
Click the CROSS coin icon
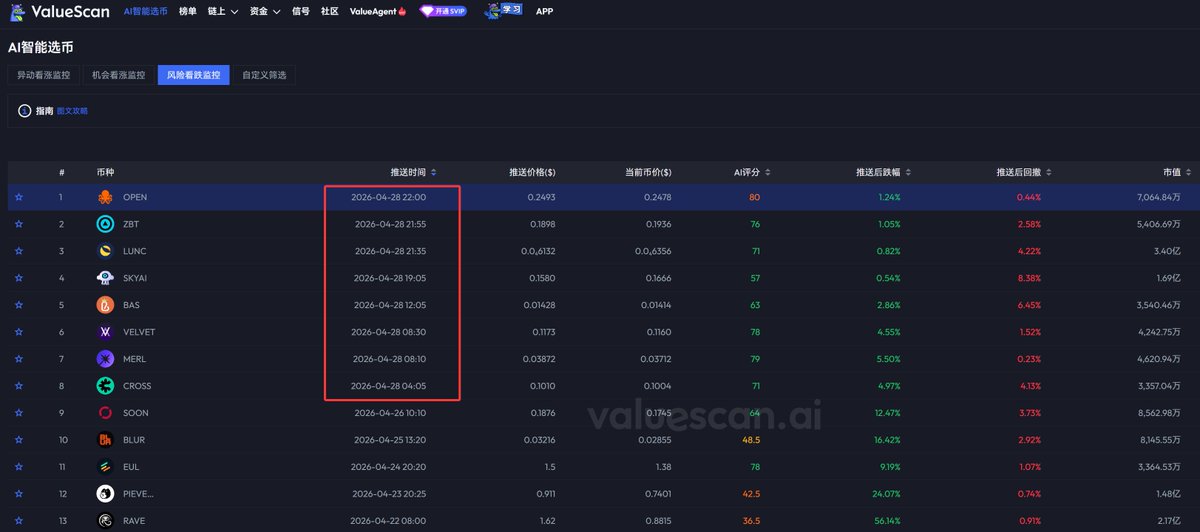coord(105,386)
